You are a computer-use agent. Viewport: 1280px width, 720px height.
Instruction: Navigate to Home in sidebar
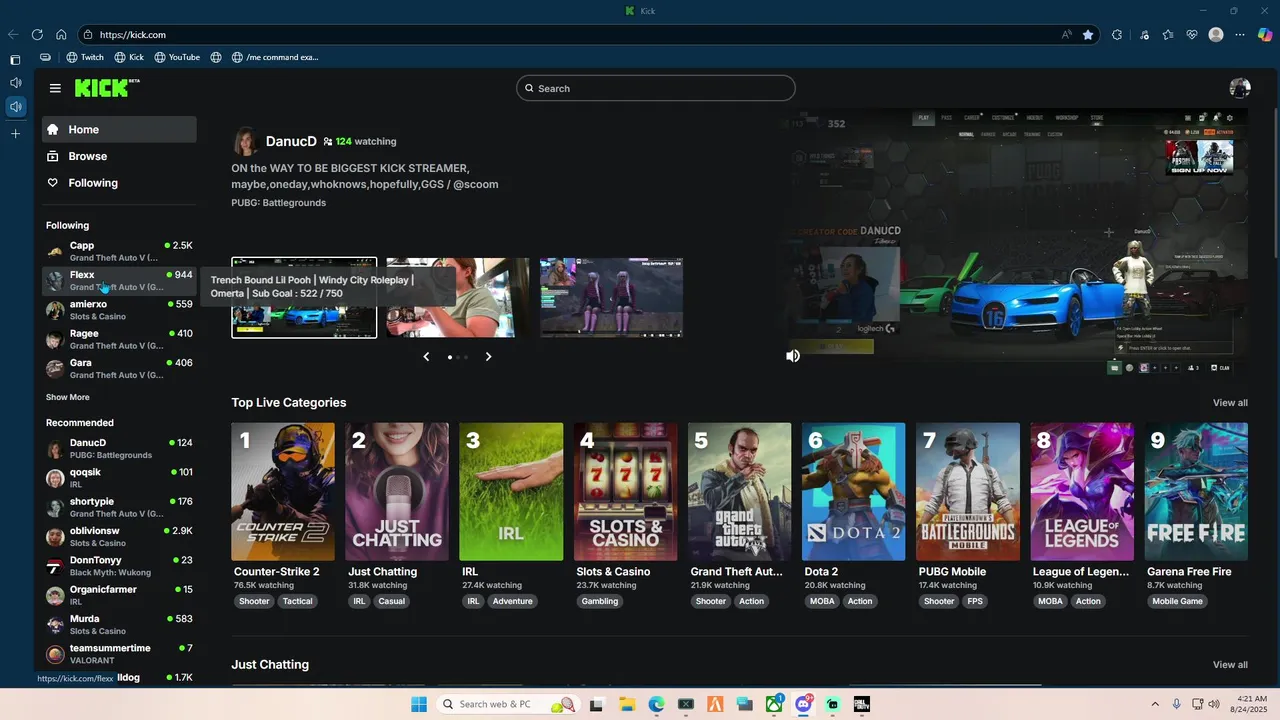point(119,129)
